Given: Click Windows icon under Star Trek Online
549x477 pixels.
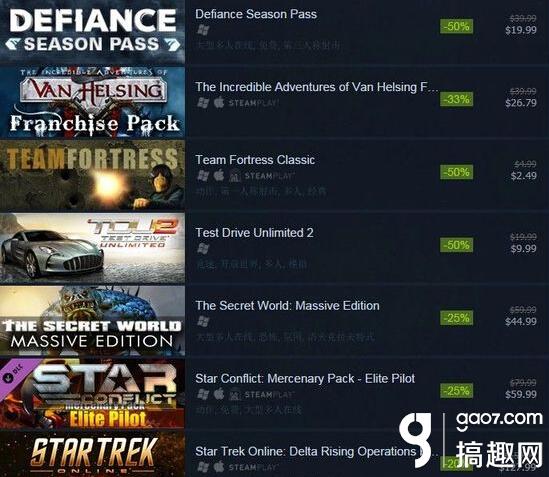Looking at the screenshot, I should pyautogui.click(x=203, y=467).
